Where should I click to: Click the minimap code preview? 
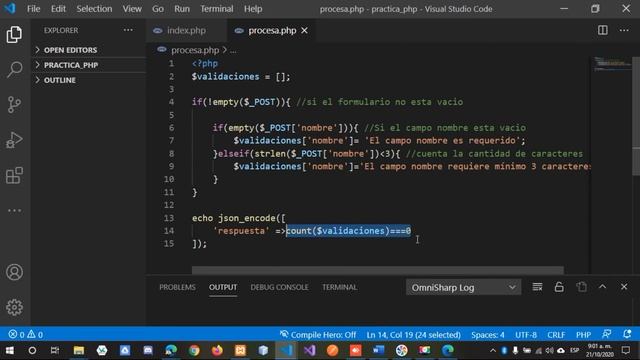click(x=611, y=64)
